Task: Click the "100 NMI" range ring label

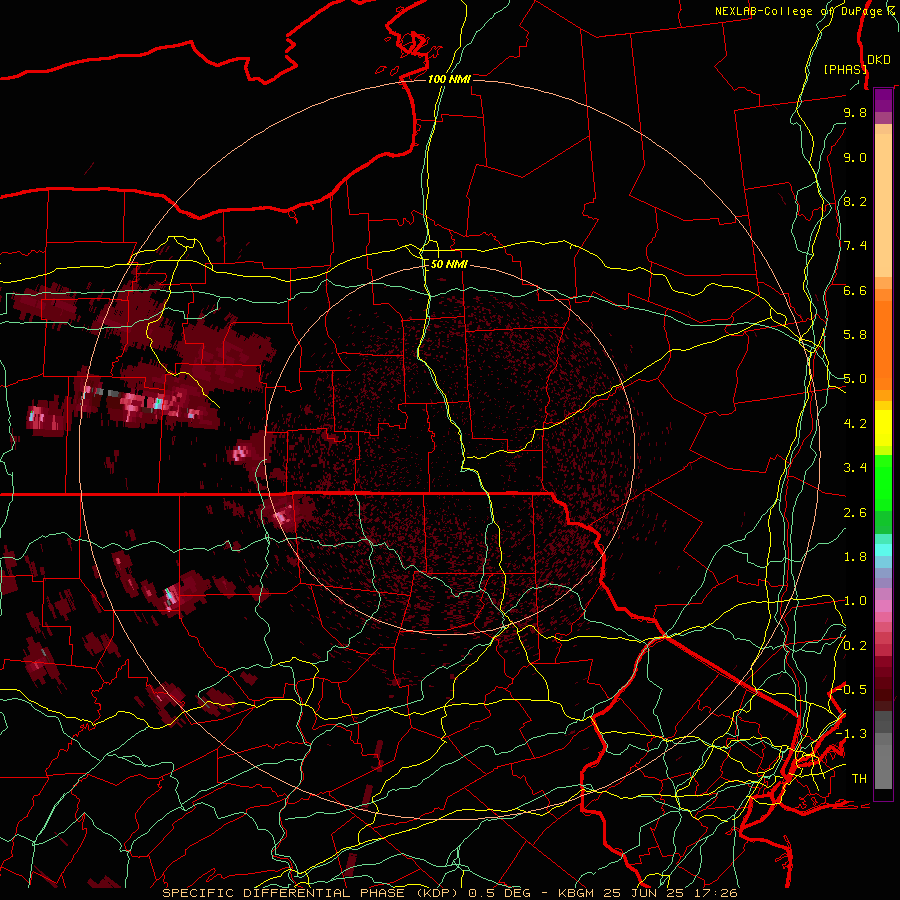Action: pyautogui.click(x=449, y=79)
